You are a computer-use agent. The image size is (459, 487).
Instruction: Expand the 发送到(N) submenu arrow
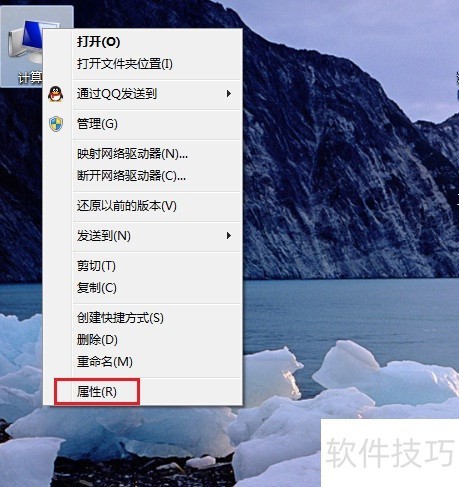(x=229, y=236)
